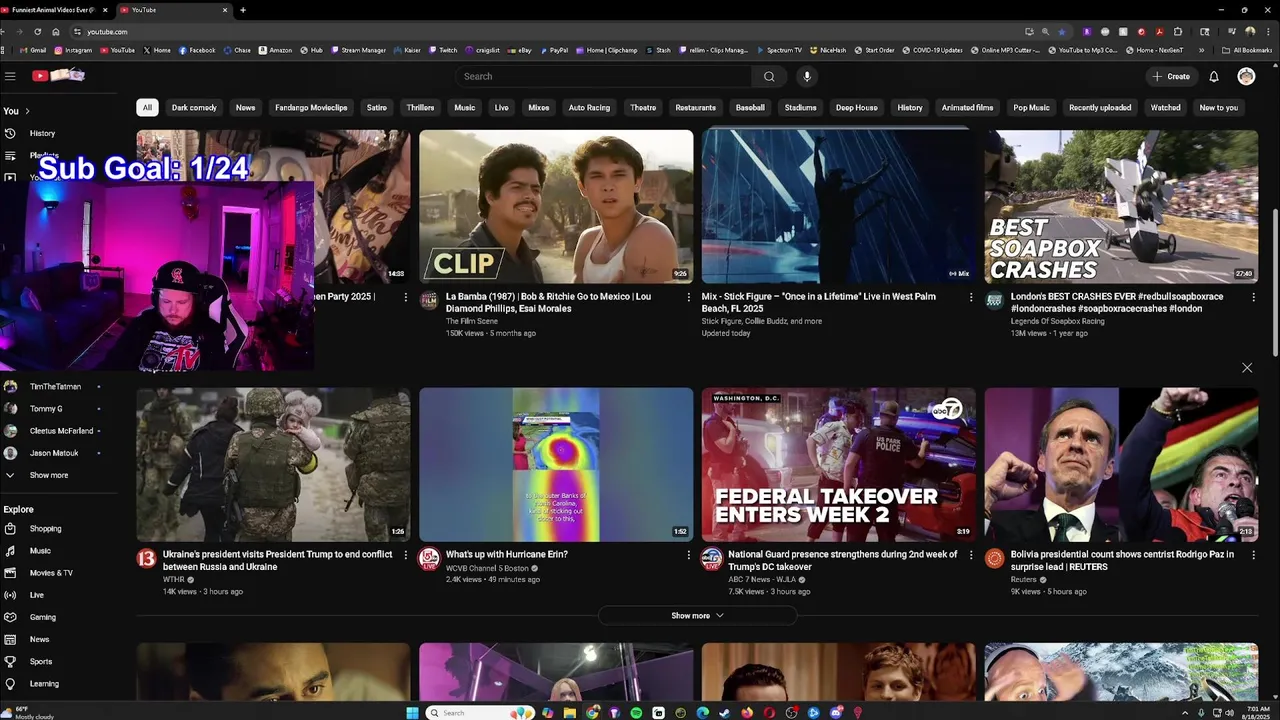Open All Bookmarks folder in bookmarks bar

click(1247, 50)
